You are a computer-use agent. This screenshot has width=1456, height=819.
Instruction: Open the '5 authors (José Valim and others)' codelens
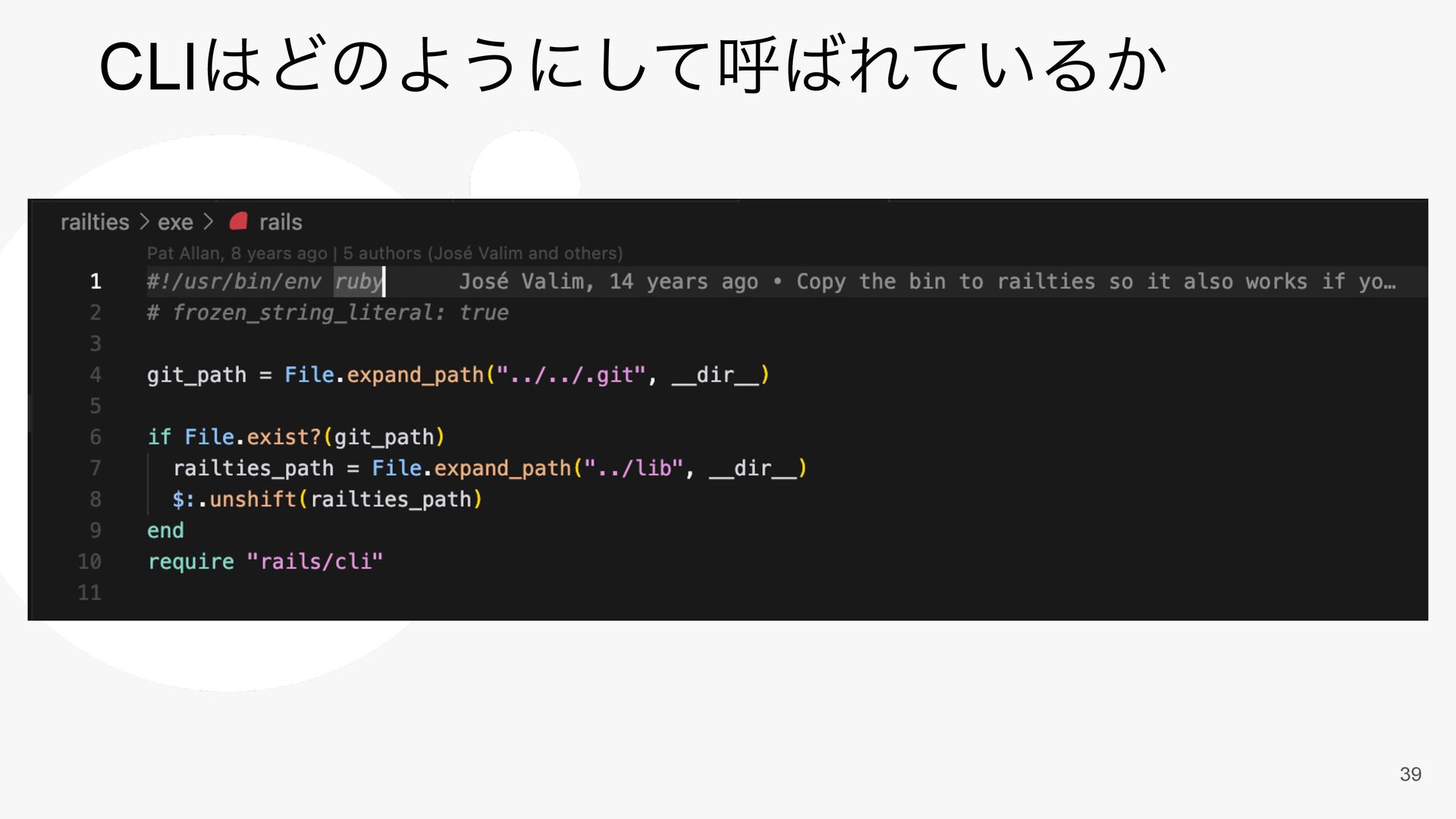point(482,253)
